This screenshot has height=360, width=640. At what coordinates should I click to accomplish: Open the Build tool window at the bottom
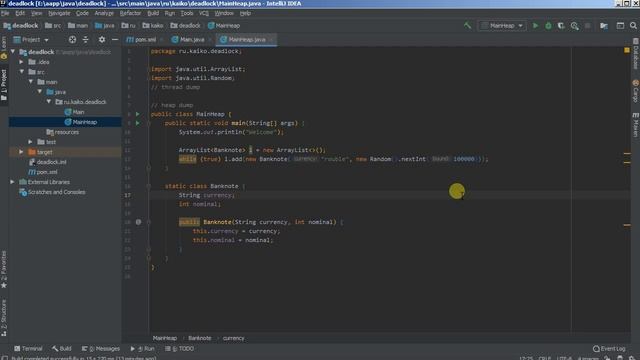[62, 349]
